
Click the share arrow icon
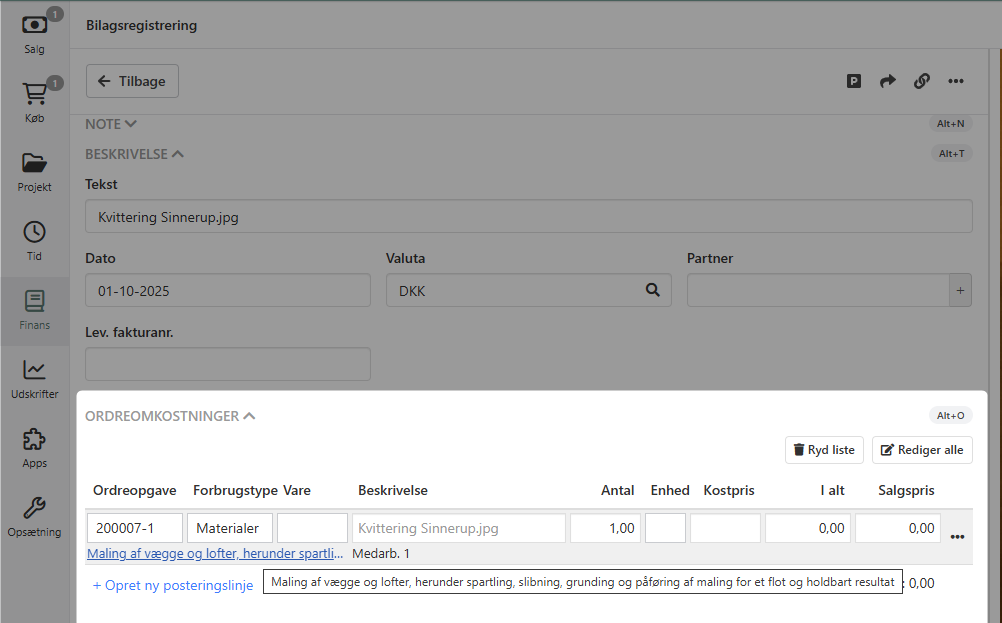coord(888,81)
